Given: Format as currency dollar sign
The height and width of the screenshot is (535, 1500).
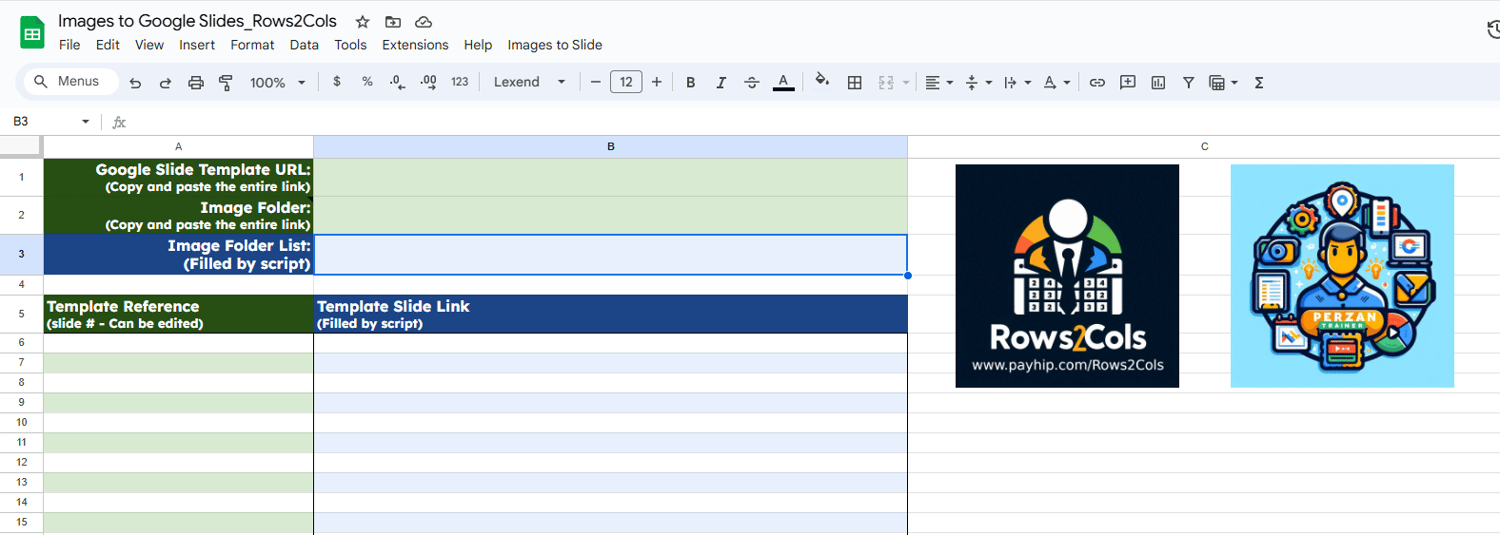Looking at the screenshot, I should point(337,82).
